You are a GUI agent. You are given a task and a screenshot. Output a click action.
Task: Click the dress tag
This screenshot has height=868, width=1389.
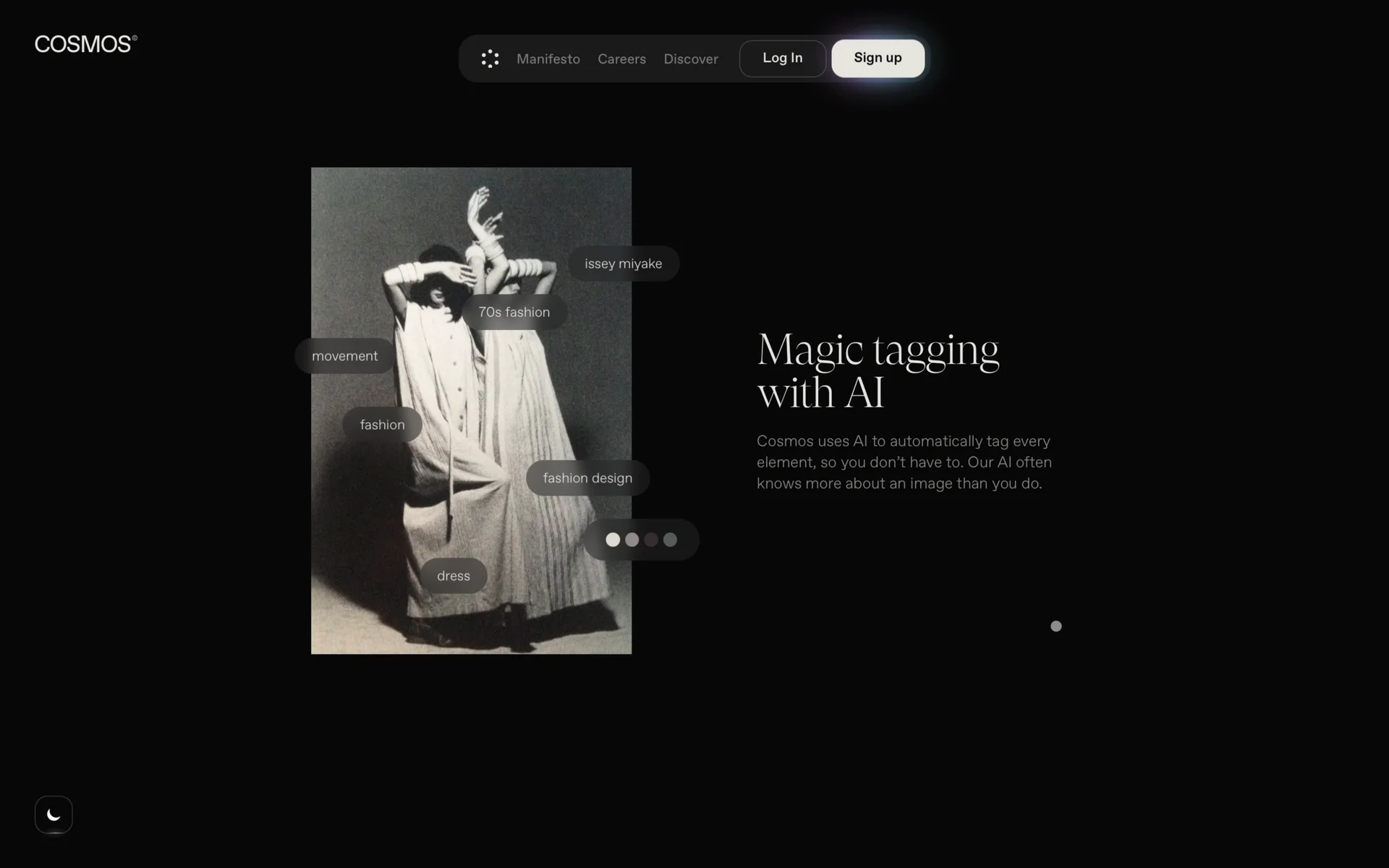click(x=454, y=576)
